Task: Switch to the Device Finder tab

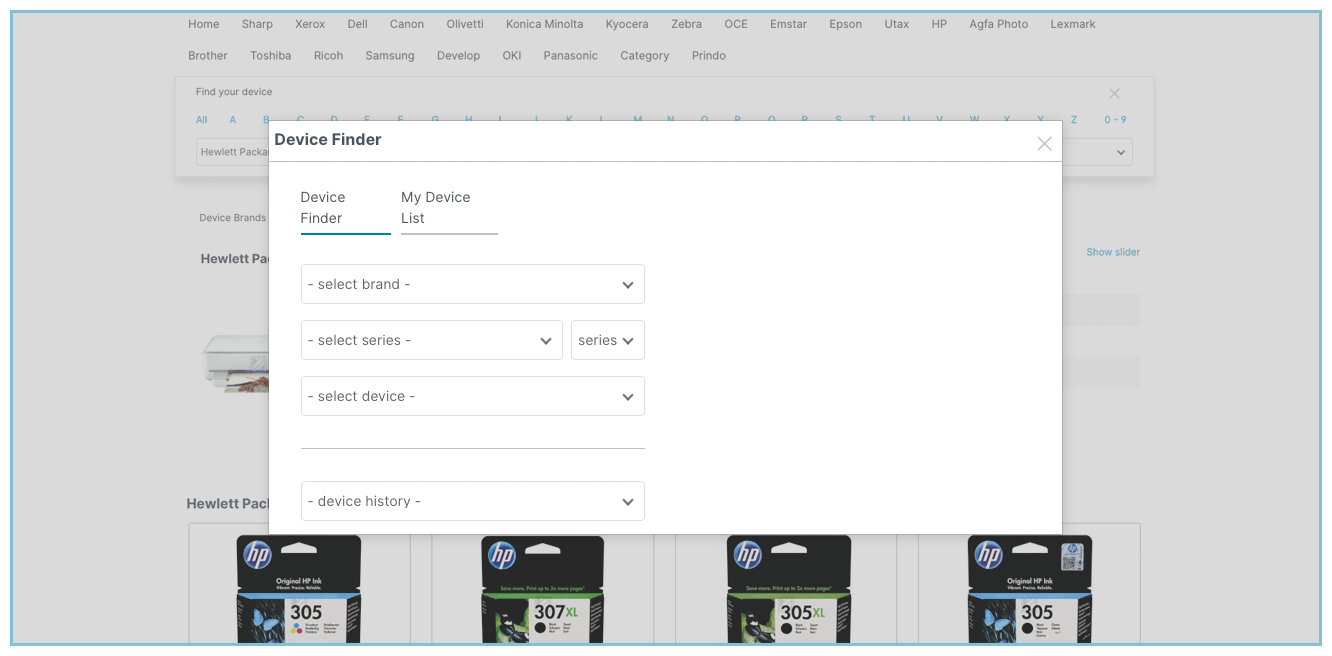Action: pos(345,208)
